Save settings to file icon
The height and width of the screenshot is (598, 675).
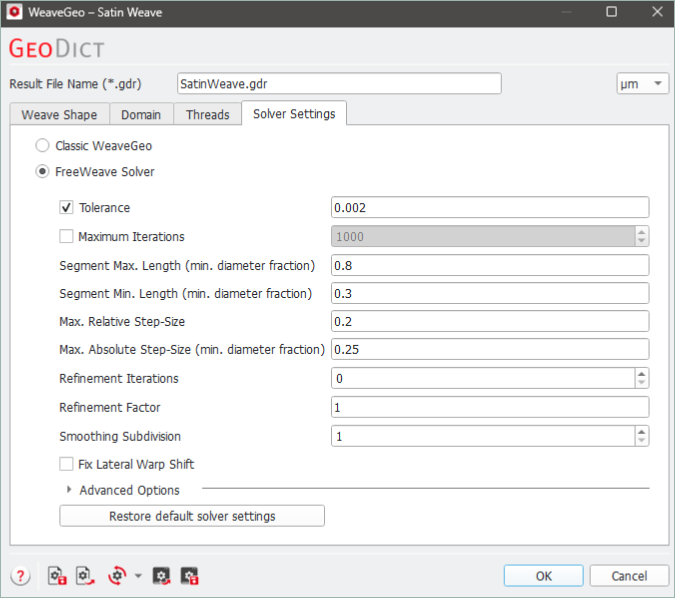[57, 576]
